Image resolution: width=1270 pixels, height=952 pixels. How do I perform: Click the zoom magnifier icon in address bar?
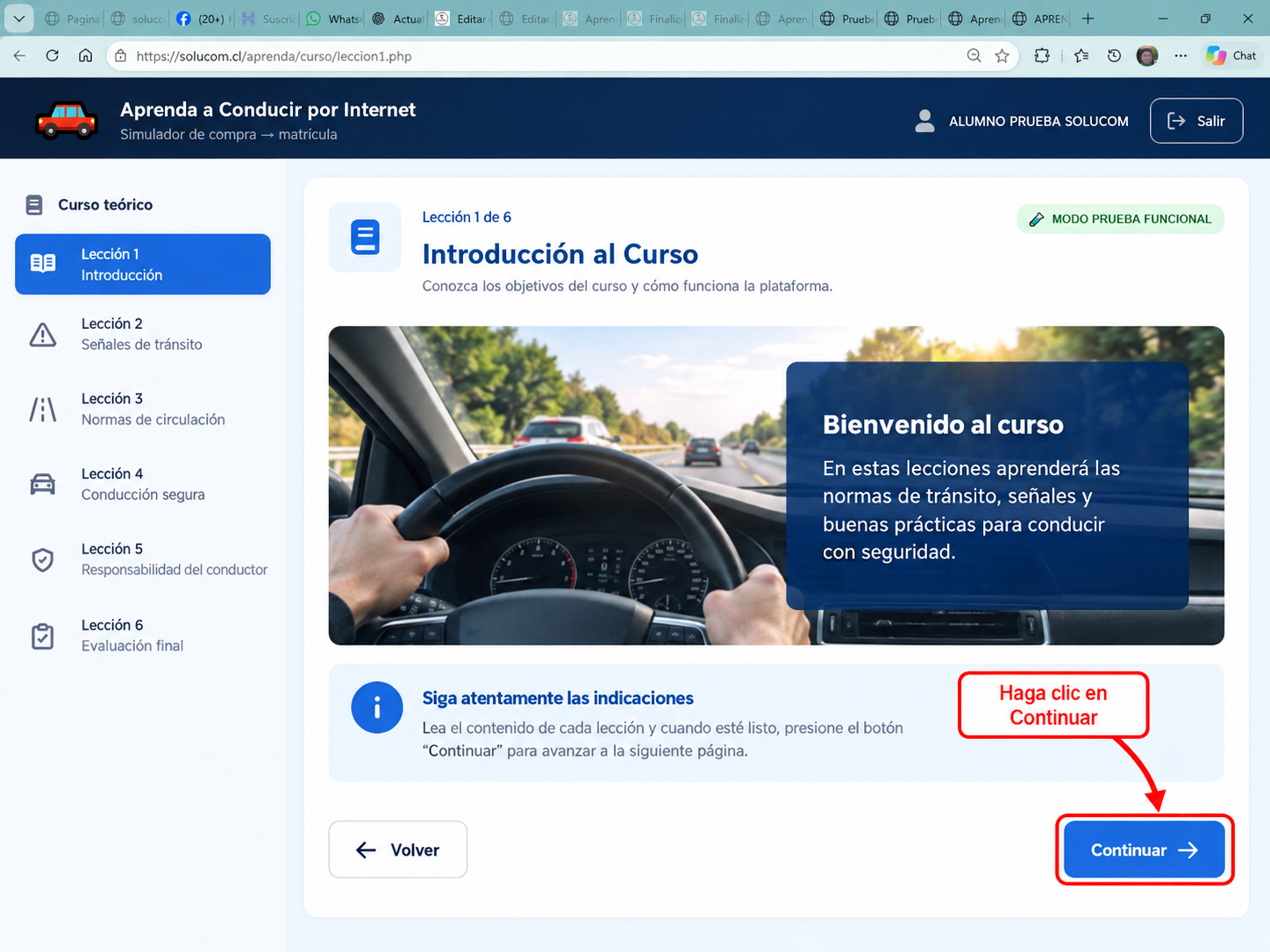point(974,55)
